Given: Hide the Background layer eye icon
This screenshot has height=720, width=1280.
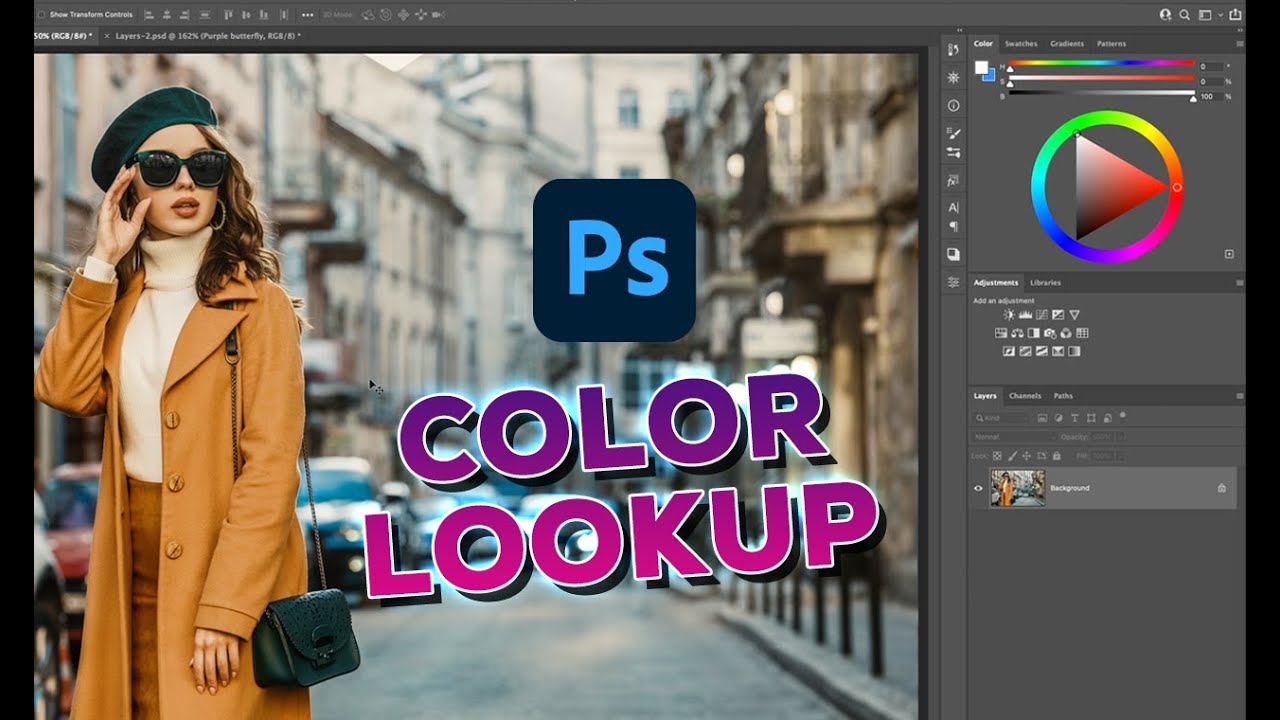Looking at the screenshot, I should pyautogui.click(x=979, y=488).
